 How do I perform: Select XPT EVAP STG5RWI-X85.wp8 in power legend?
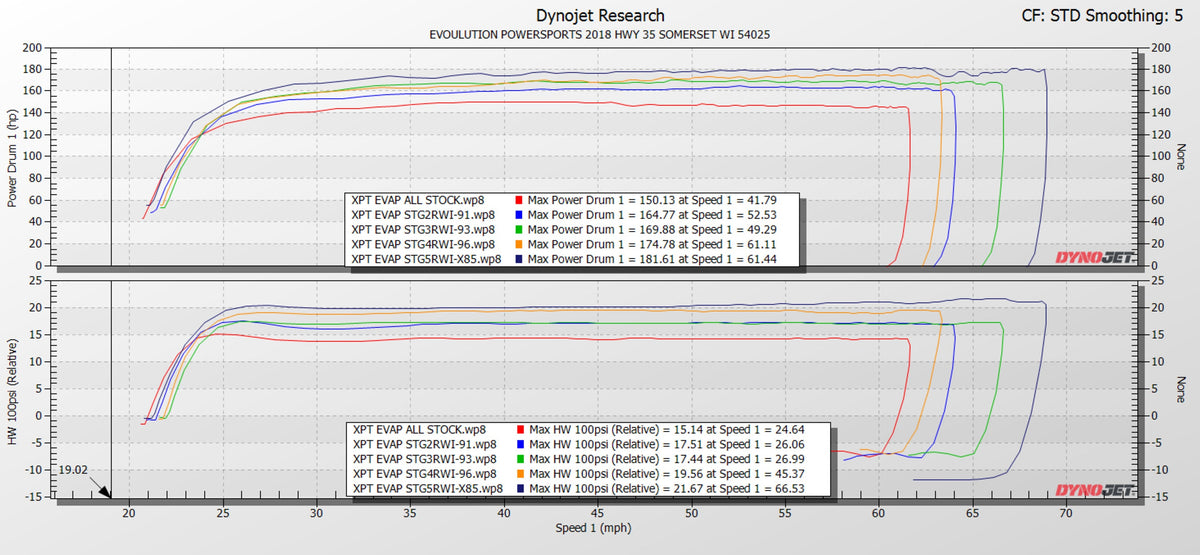pos(426,259)
